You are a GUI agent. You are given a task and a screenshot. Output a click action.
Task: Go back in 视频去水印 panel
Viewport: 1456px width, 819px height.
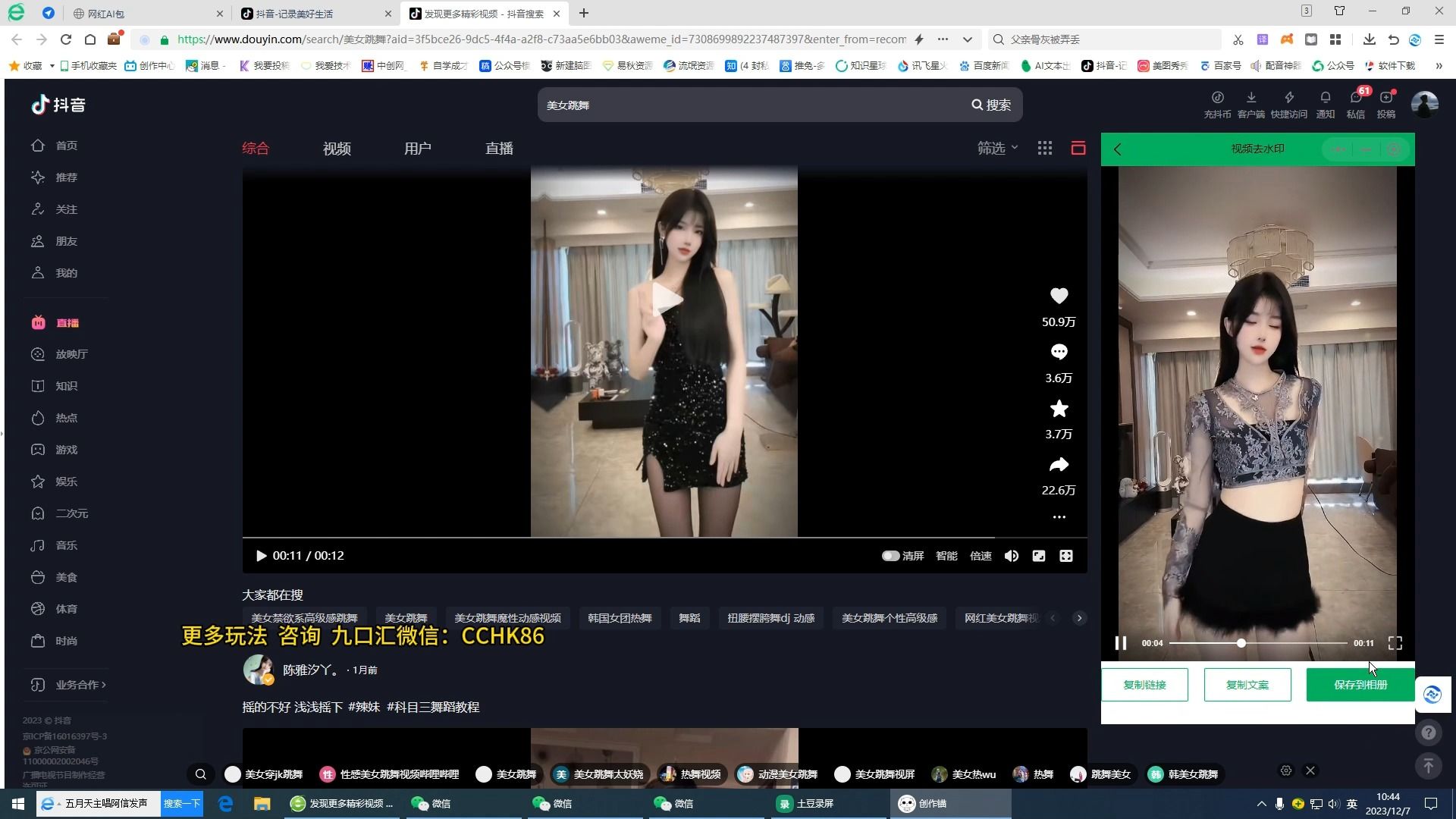click(x=1118, y=149)
